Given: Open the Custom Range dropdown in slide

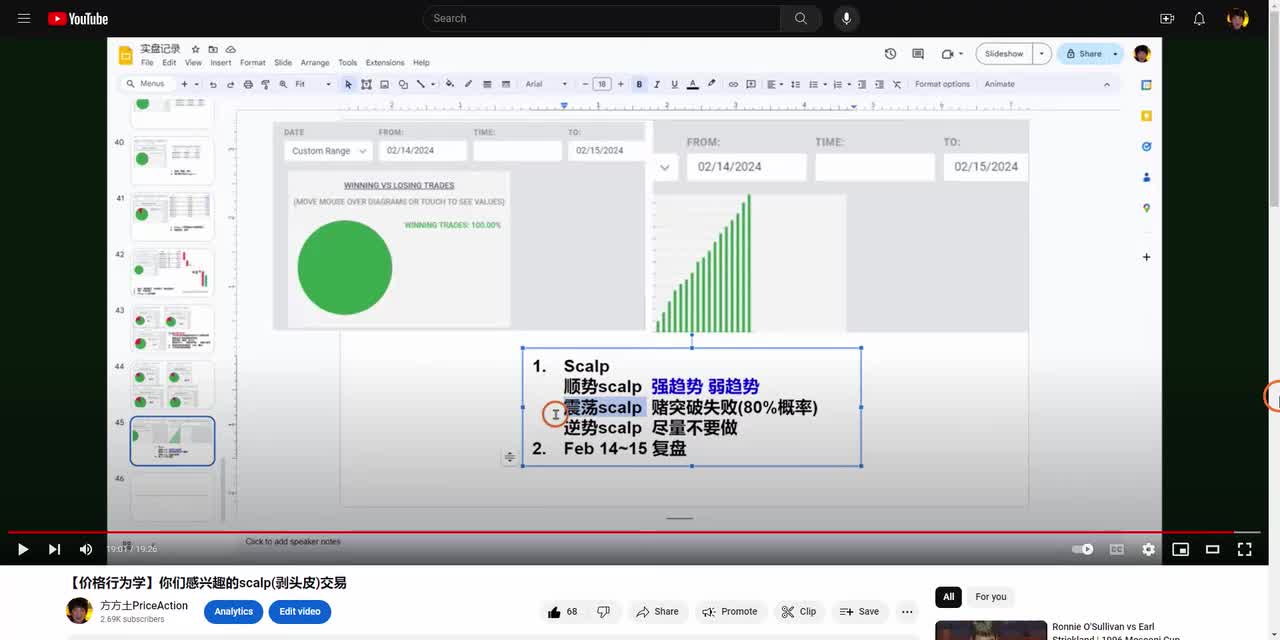Looking at the screenshot, I should point(328,151).
